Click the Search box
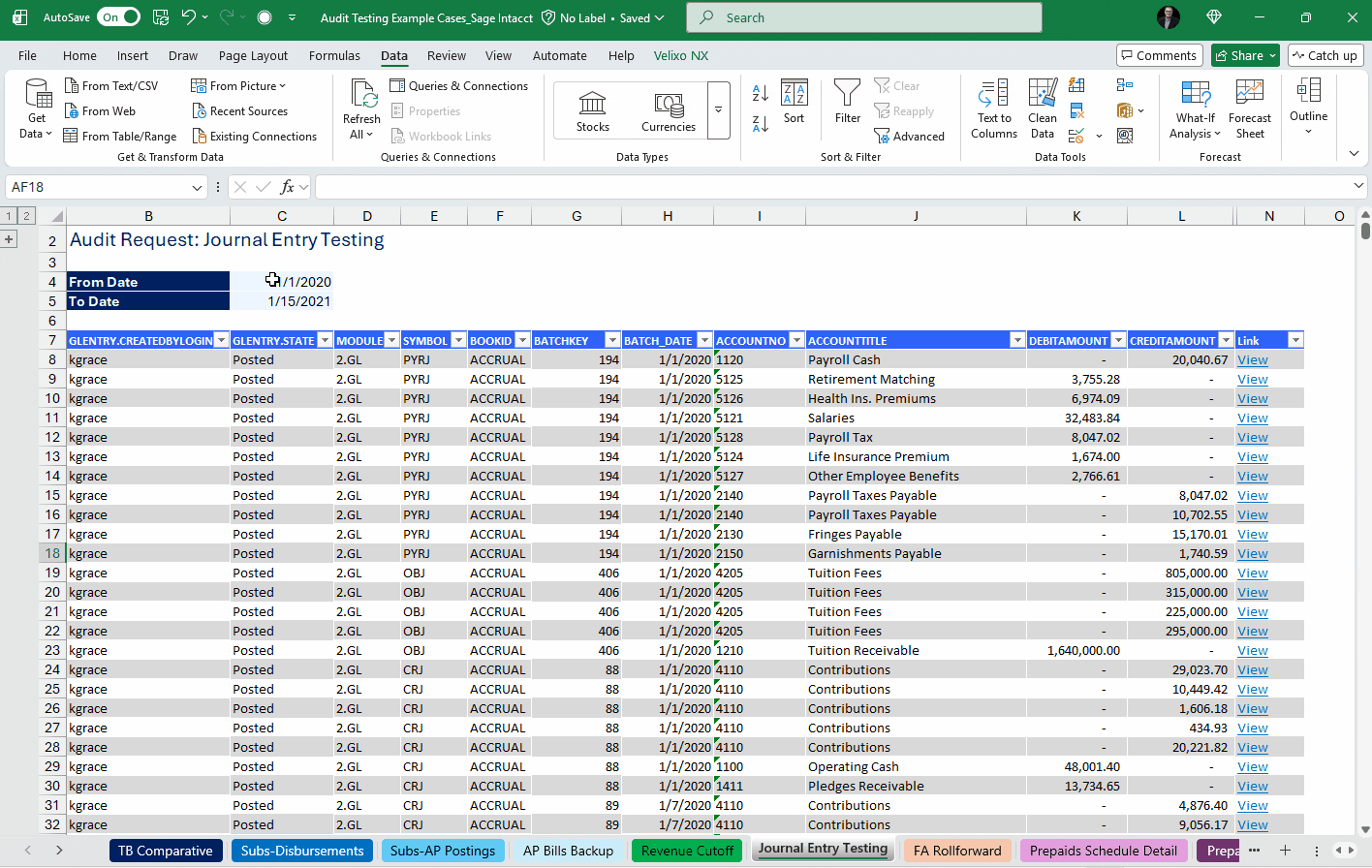Screen dimensions: 1372x868 [x=864, y=17]
